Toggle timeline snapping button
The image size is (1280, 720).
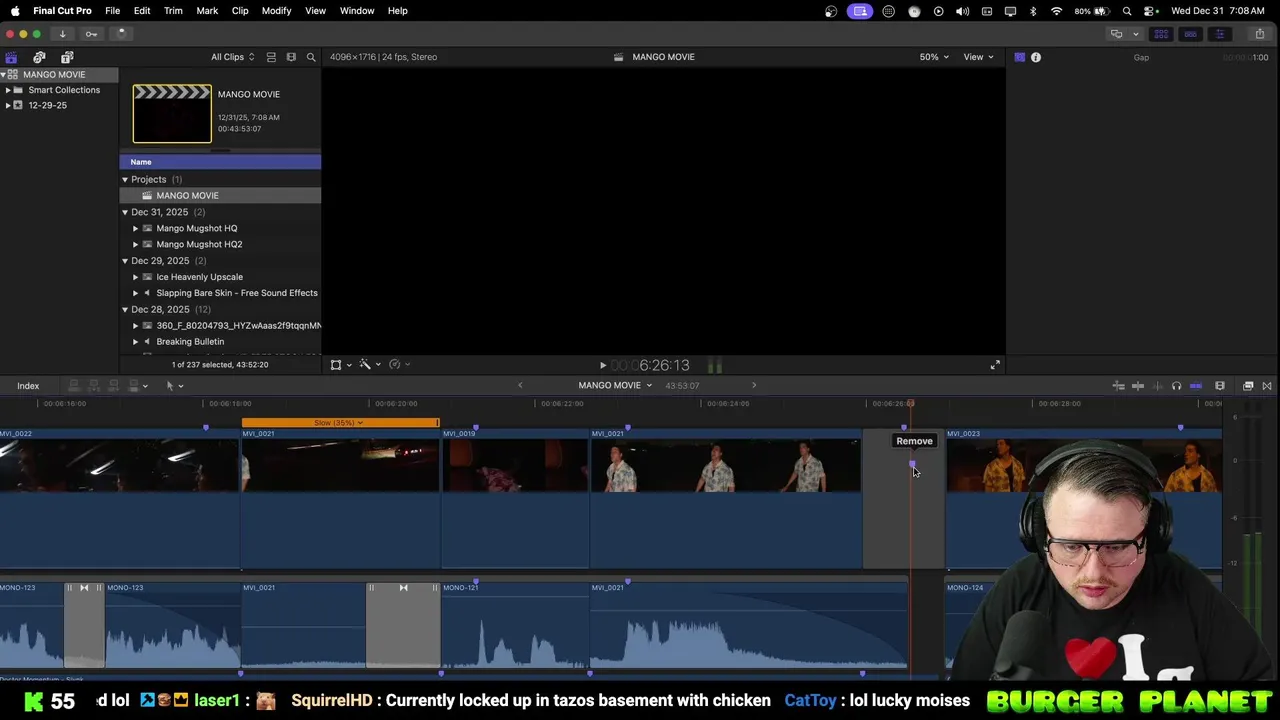(x=1196, y=386)
